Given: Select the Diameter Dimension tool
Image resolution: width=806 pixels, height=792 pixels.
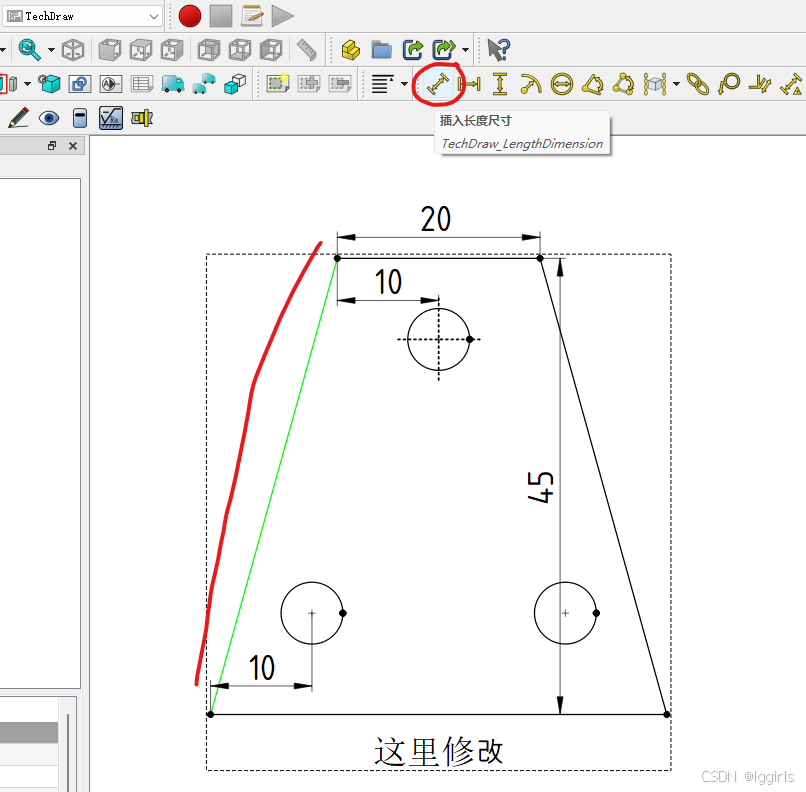Looking at the screenshot, I should [562, 84].
